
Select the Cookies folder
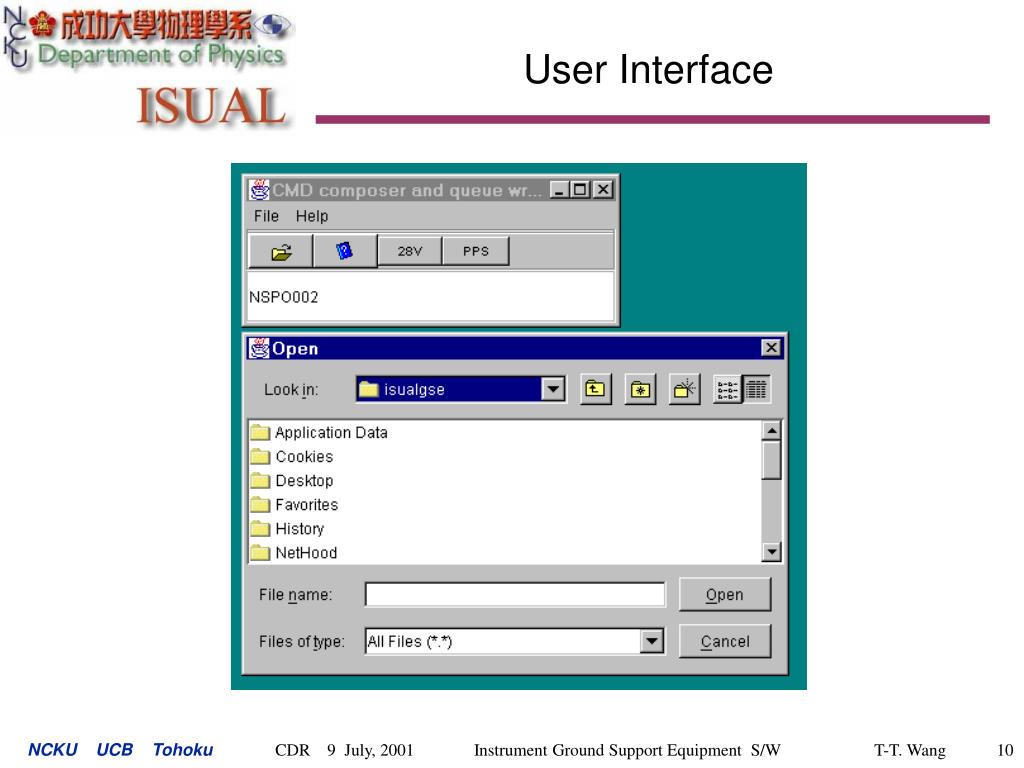pos(292,456)
